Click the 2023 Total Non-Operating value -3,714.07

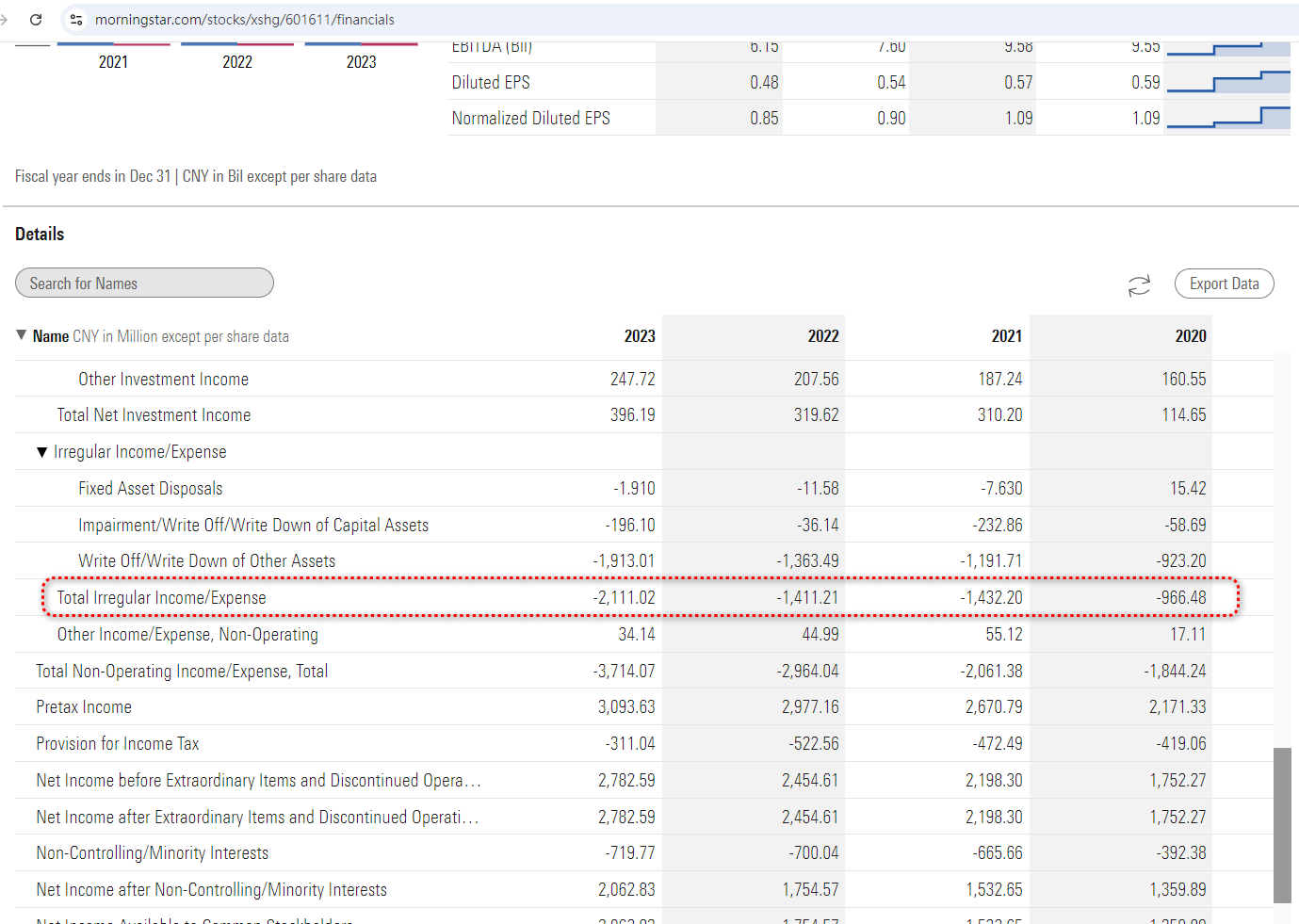pyautogui.click(x=624, y=671)
